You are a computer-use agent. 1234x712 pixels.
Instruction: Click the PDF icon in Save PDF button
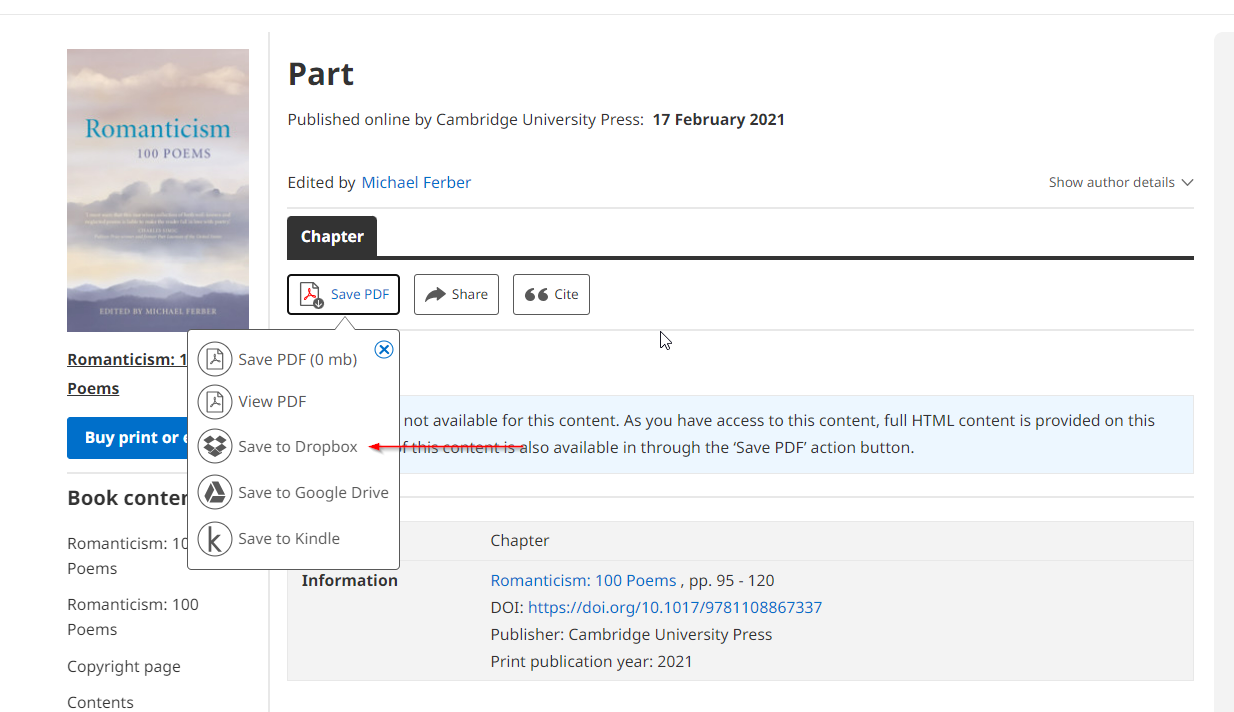coord(311,295)
